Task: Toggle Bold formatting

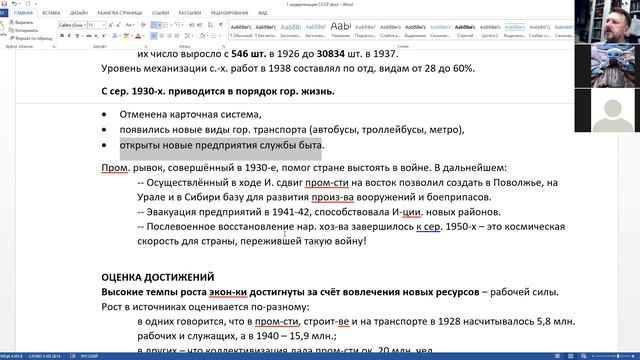Action: [62, 36]
